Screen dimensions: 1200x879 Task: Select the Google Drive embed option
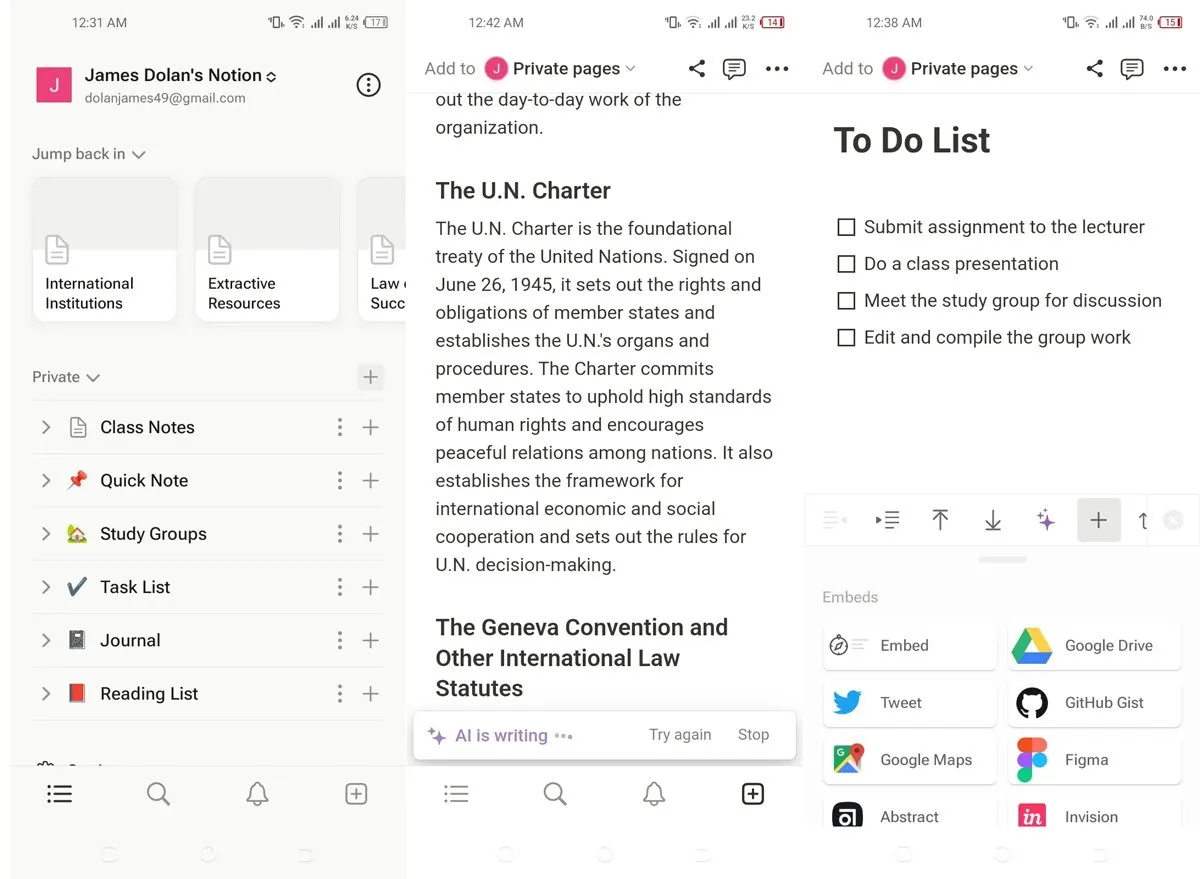1094,646
